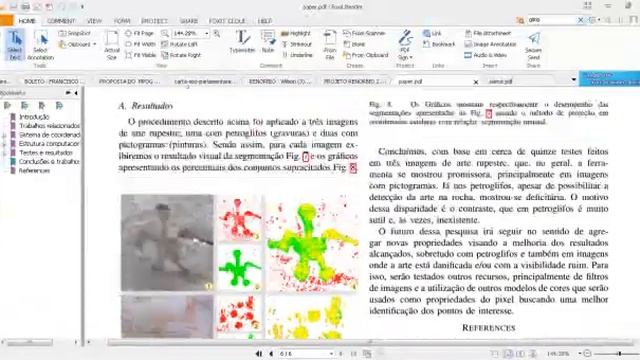Open the document tab list dropdown arrow
640x360 pixels.
coord(573,79)
